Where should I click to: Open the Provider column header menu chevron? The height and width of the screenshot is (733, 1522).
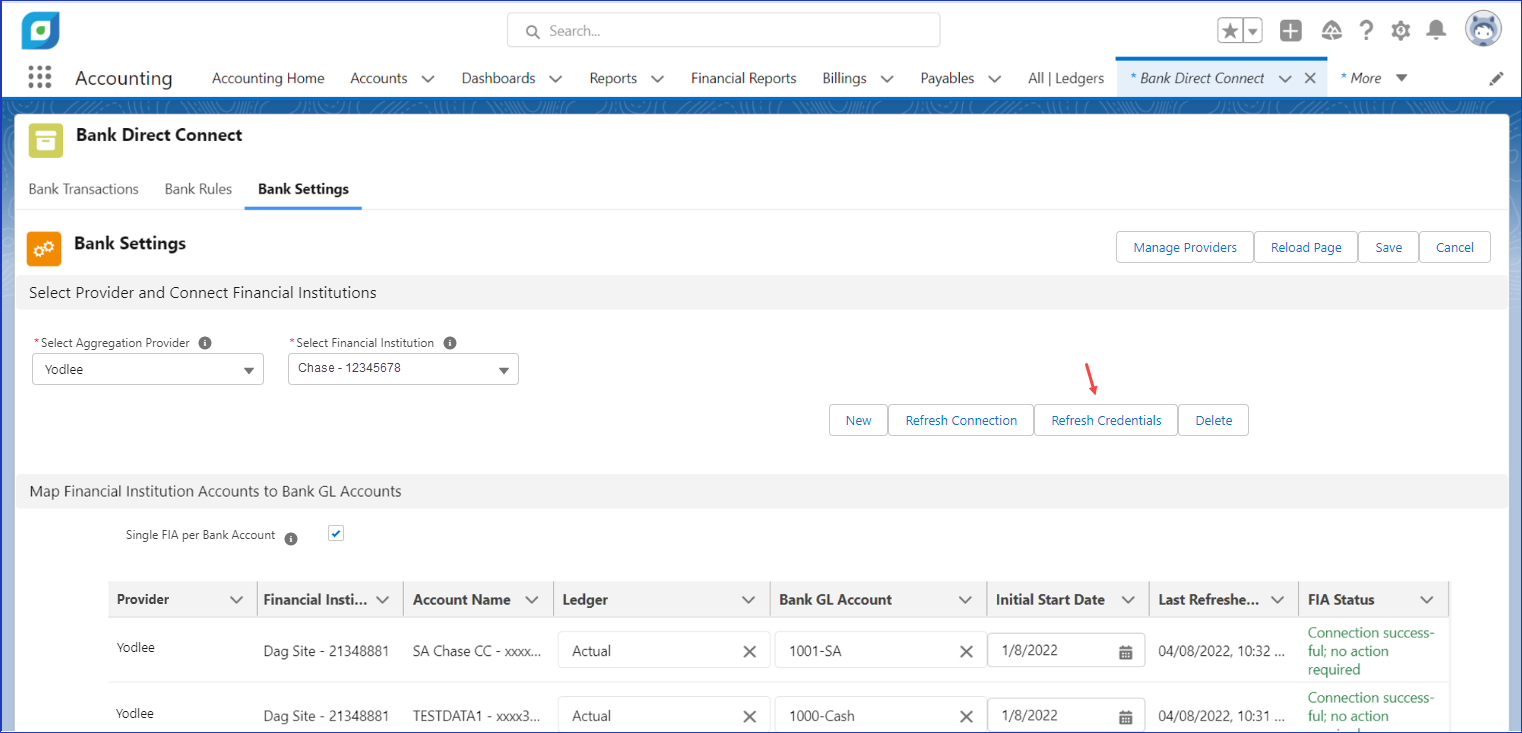coord(237,600)
